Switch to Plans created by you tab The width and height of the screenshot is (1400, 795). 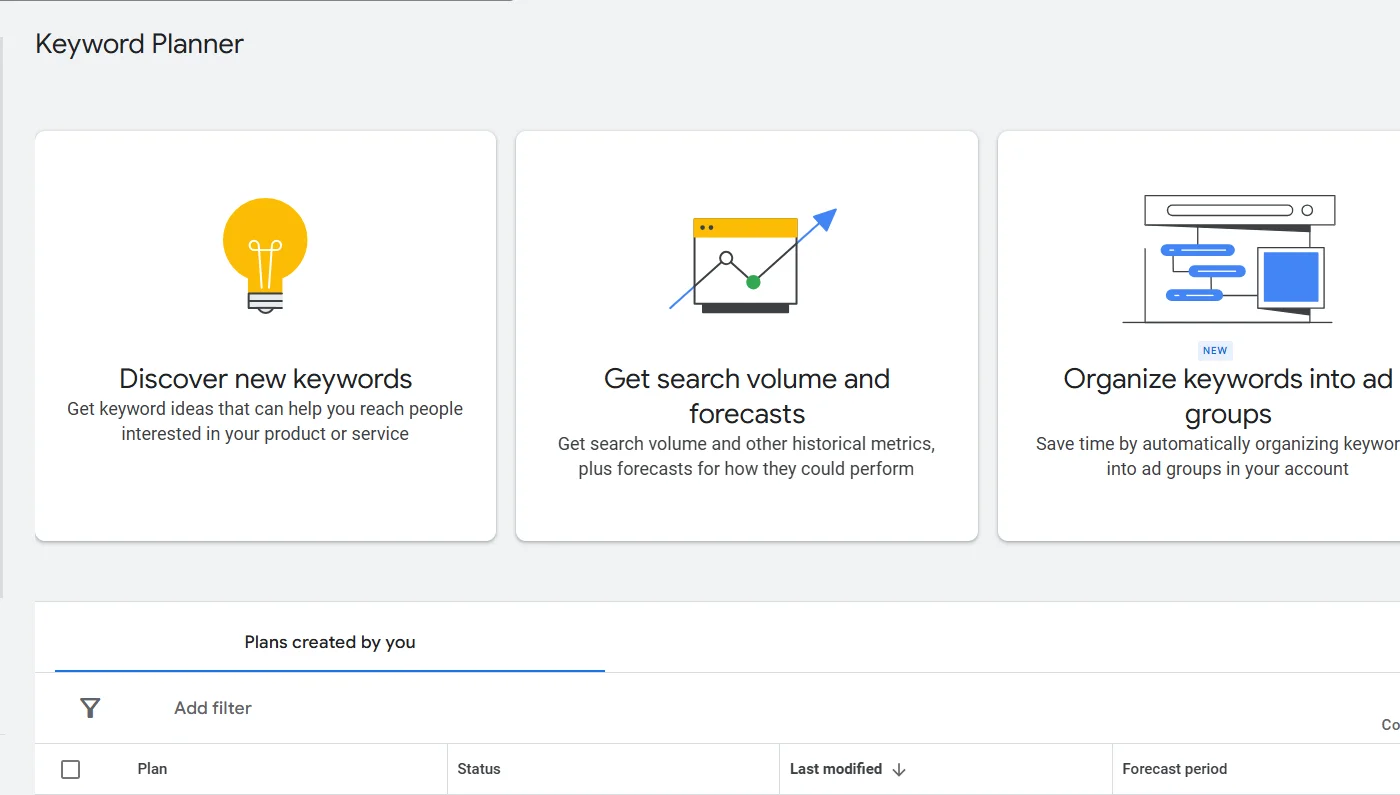coord(330,642)
